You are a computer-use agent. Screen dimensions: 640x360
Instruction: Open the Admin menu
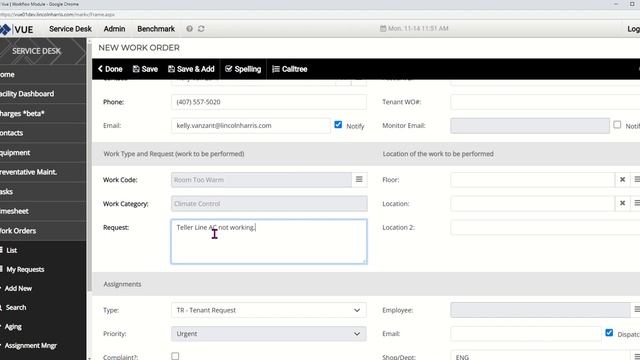(x=114, y=29)
